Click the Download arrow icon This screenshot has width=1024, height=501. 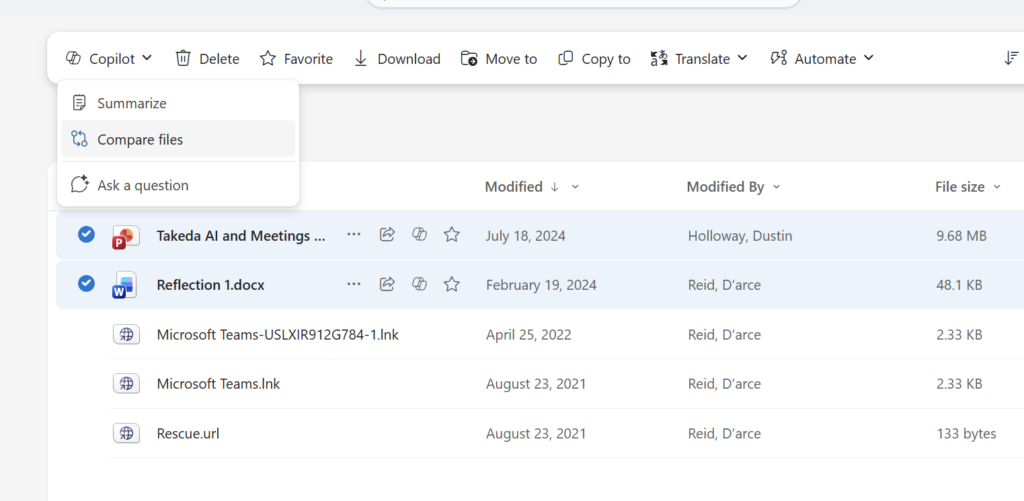(360, 59)
